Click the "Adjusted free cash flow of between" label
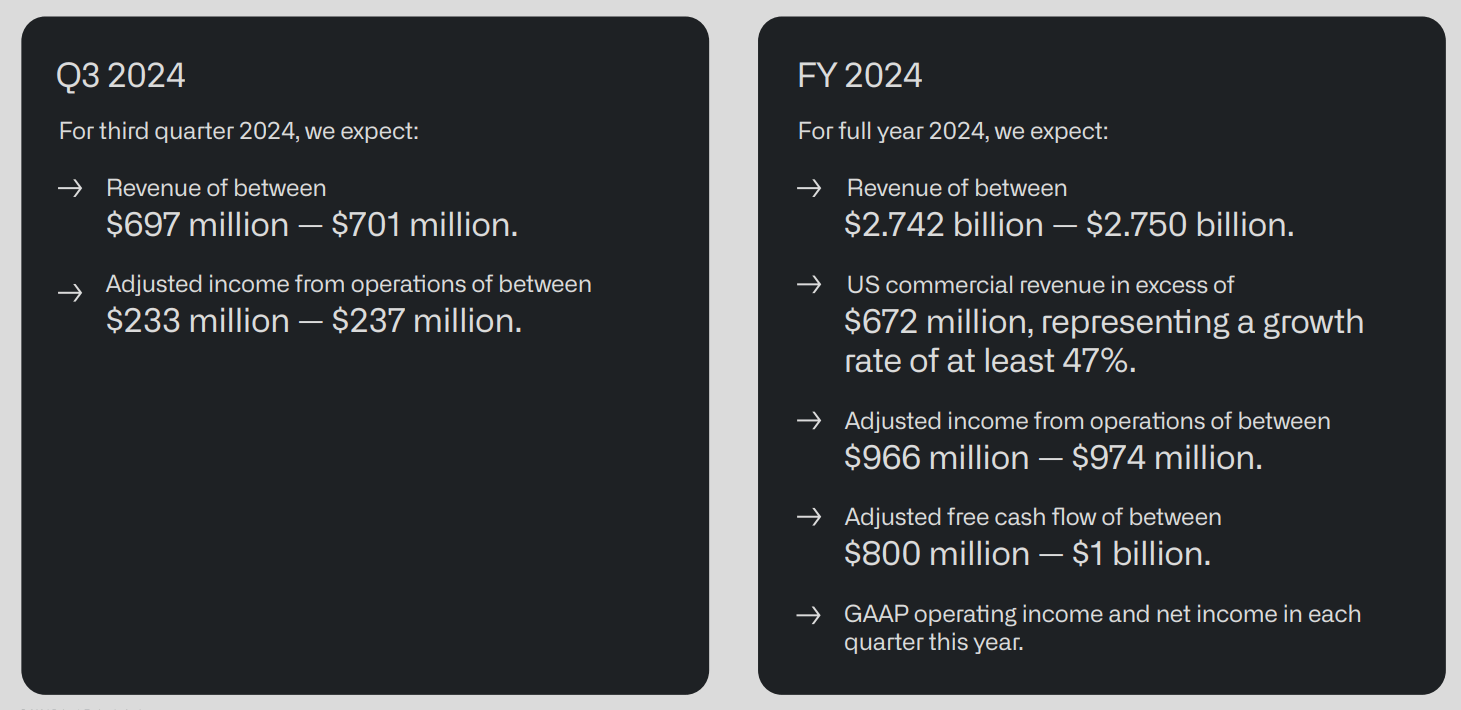 point(1033,517)
